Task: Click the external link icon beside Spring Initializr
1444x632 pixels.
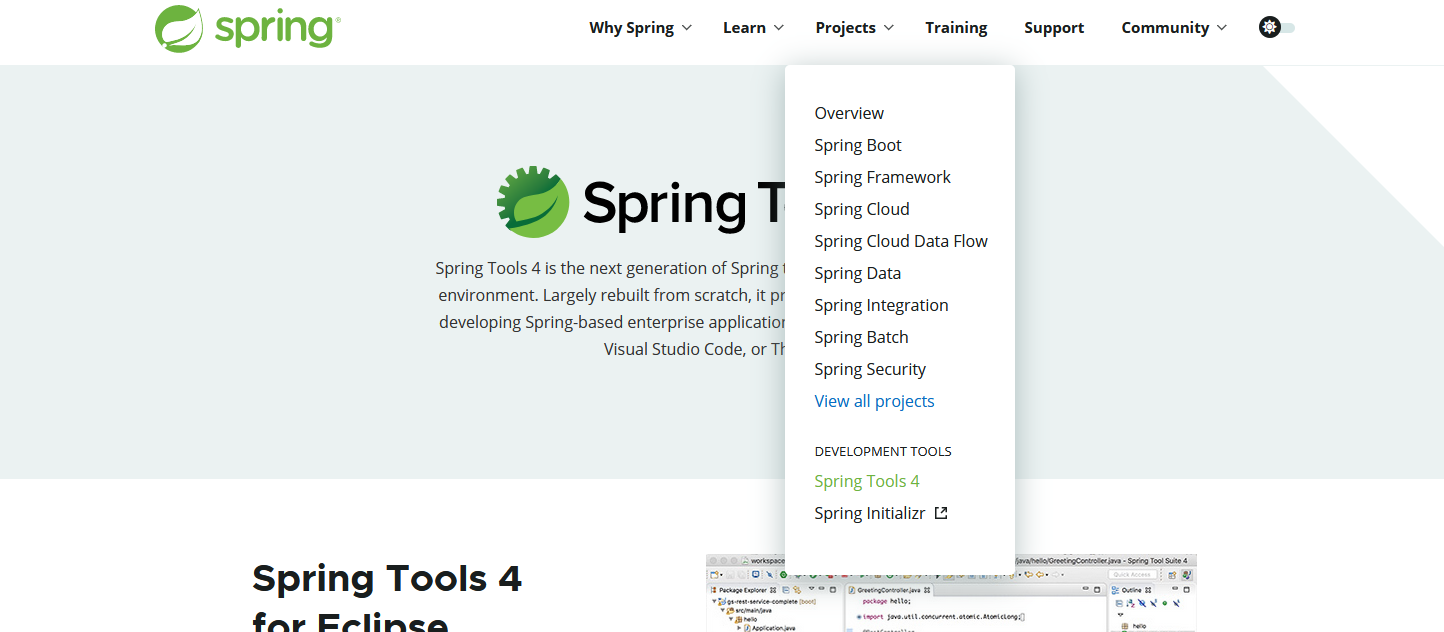Action: 941,512
